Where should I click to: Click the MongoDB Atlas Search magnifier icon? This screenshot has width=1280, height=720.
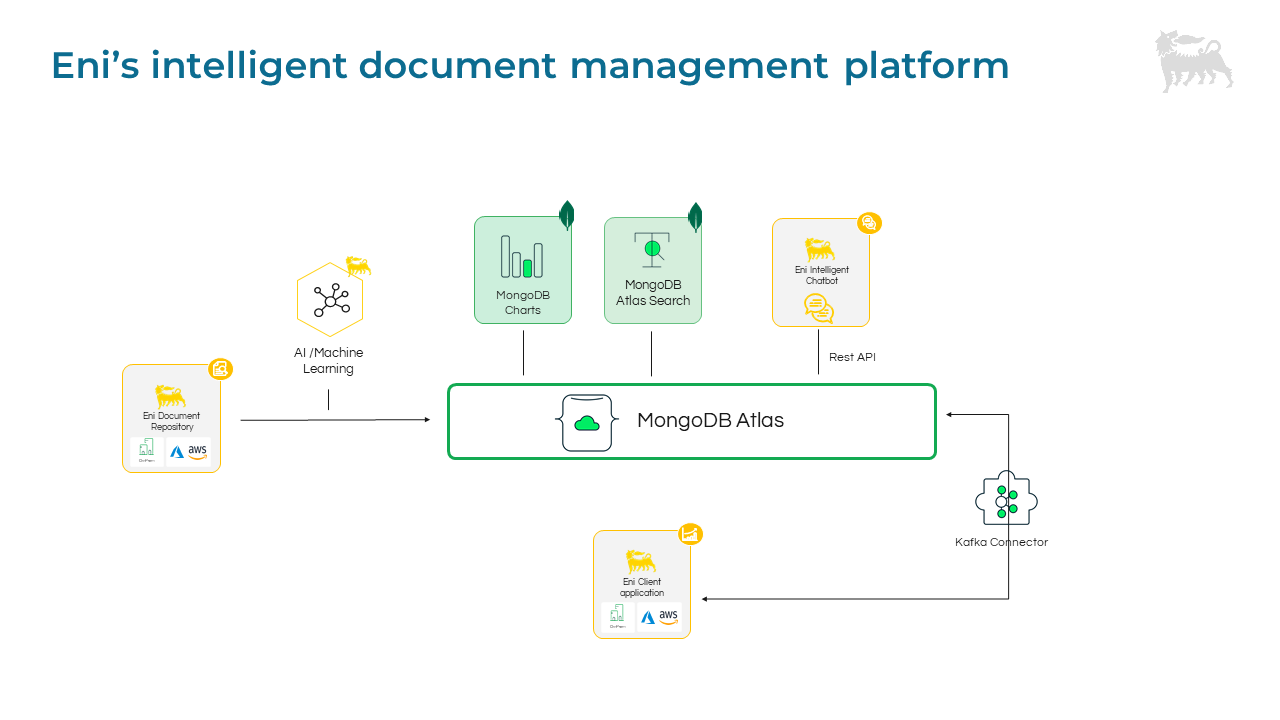click(652, 249)
